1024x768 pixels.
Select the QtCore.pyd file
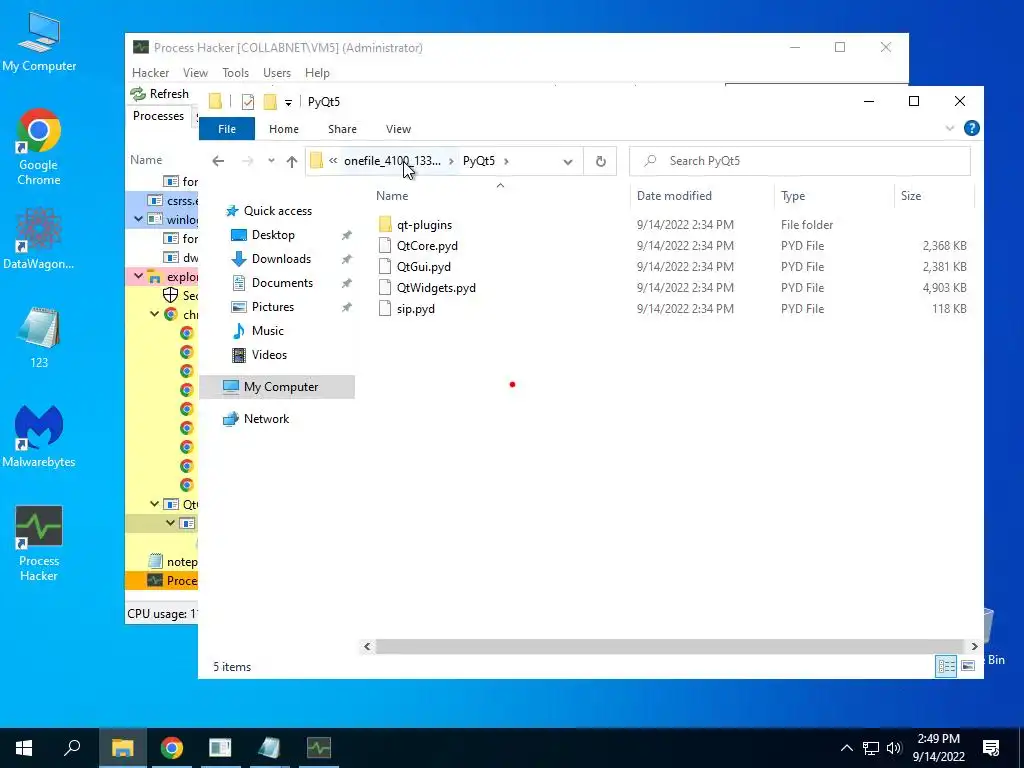426,246
